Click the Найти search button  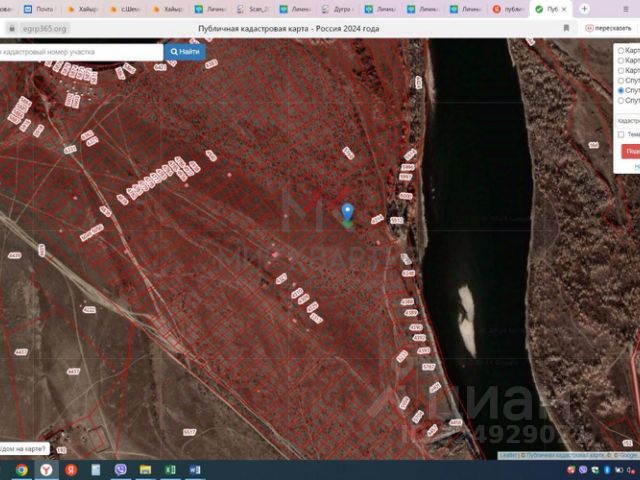[x=185, y=52]
